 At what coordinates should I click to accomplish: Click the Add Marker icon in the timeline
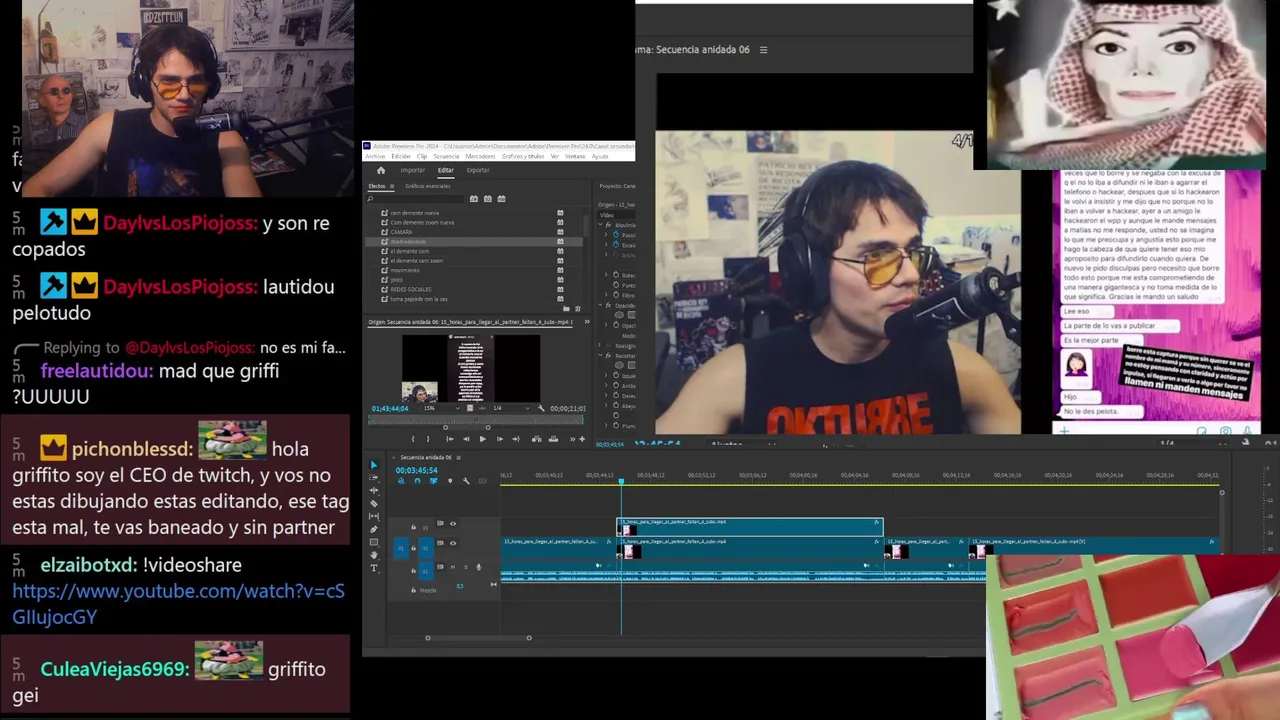coord(450,481)
